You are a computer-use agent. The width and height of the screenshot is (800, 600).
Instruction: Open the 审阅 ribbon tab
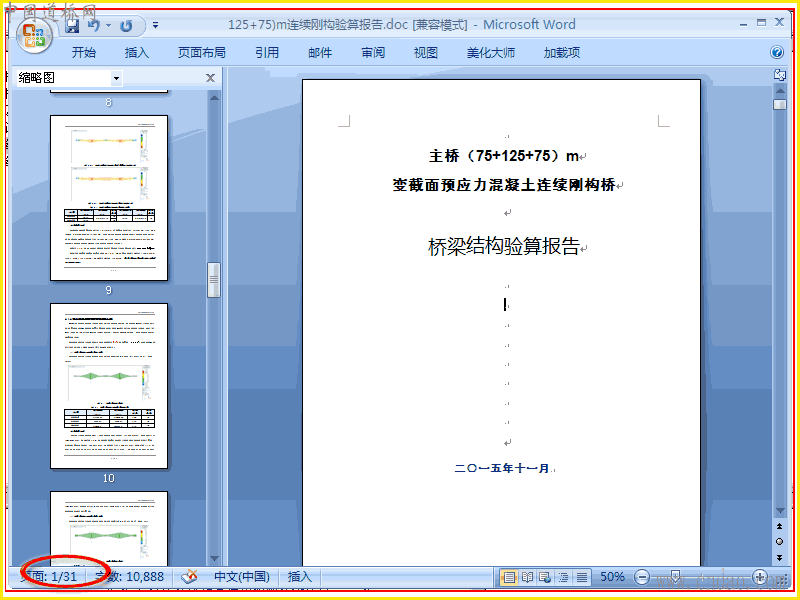373,52
